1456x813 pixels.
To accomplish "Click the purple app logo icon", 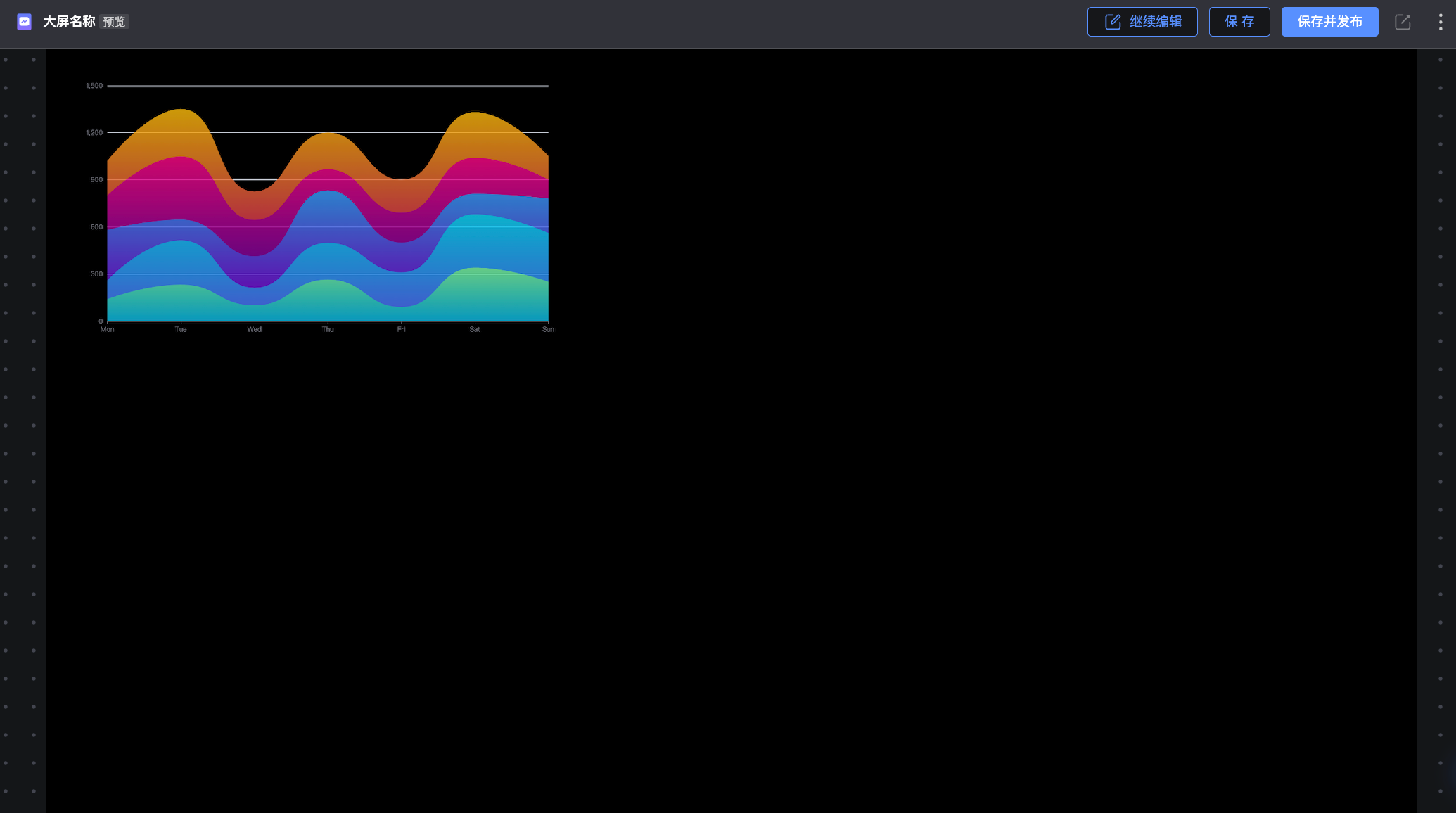I will [x=25, y=22].
